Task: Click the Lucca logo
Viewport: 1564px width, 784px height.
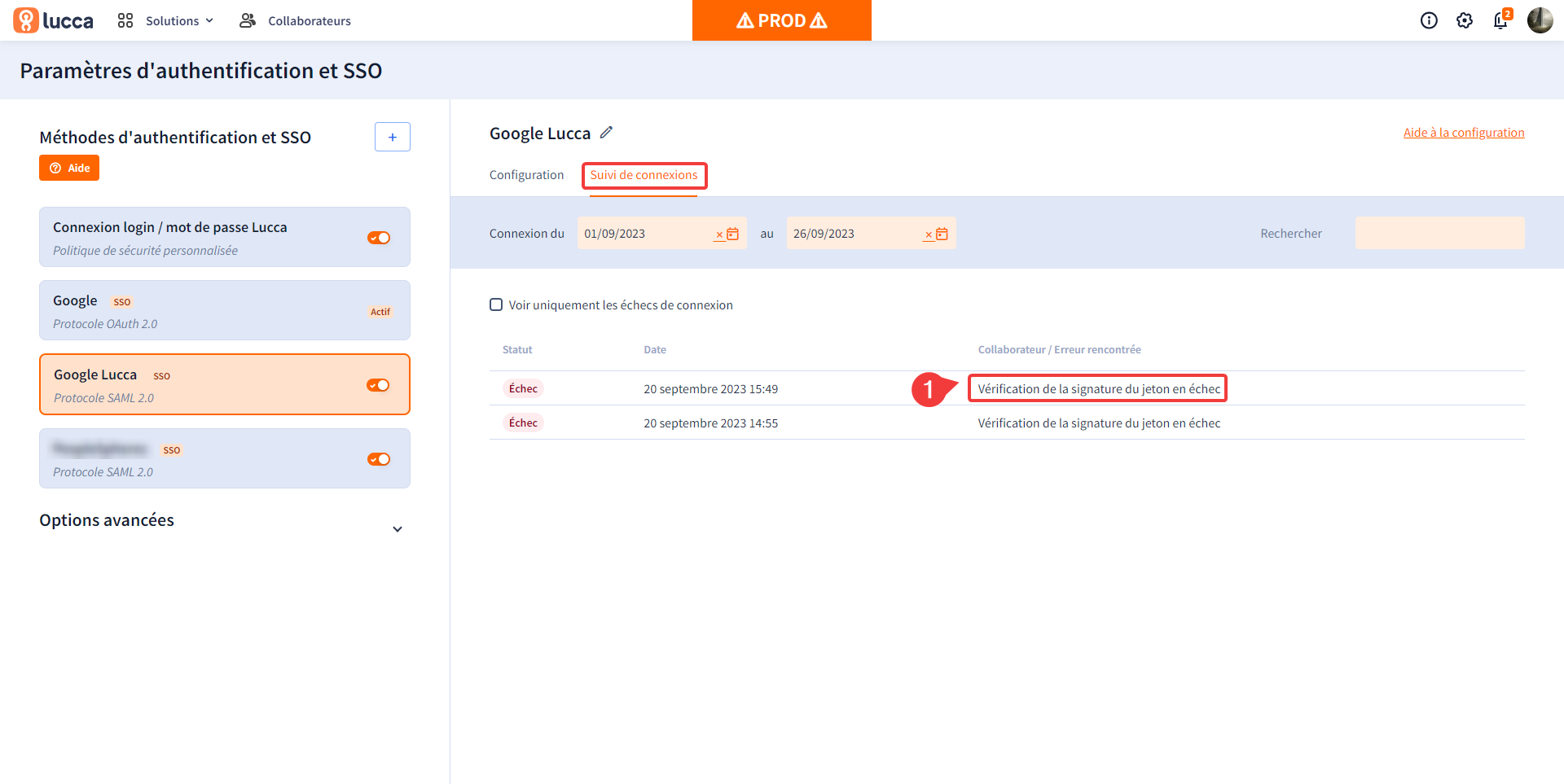Action: 54,20
